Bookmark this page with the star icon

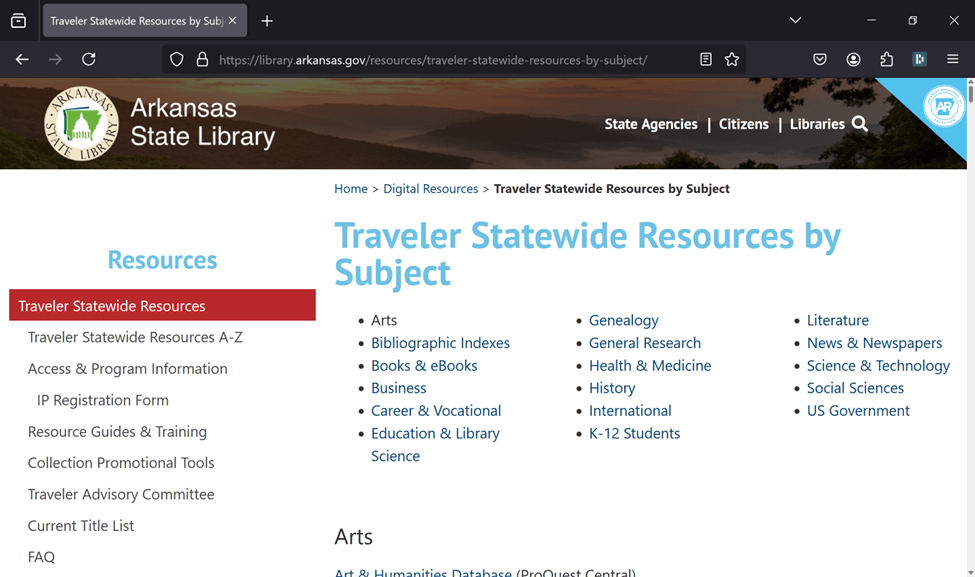pos(732,60)
